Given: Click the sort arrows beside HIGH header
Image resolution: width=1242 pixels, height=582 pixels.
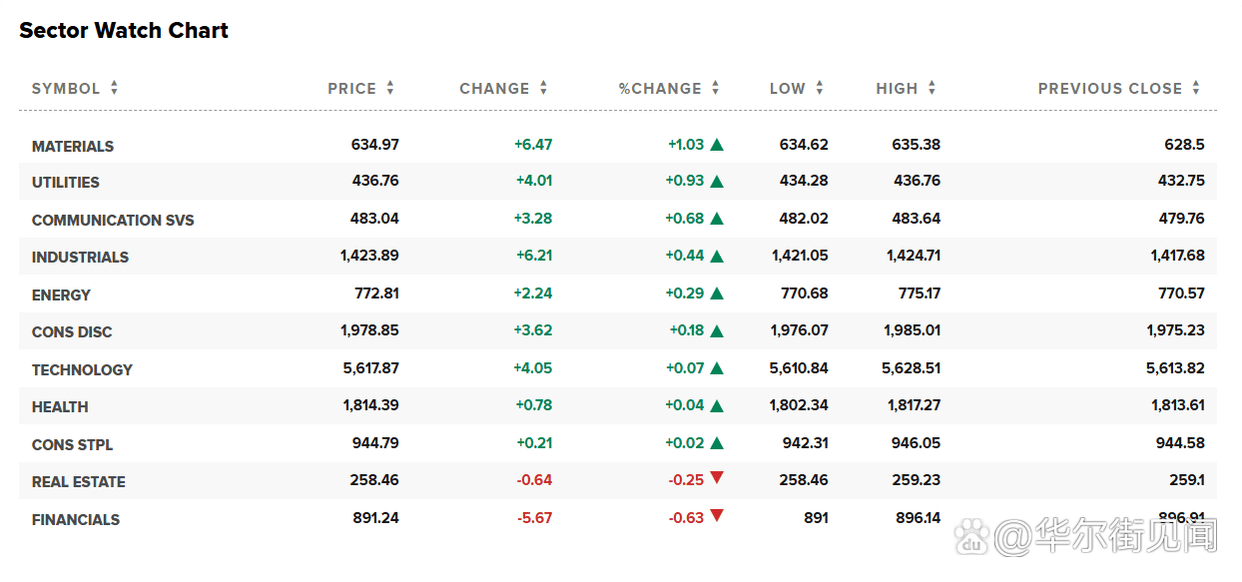Looking at the screenshot, I should (931, 88).
